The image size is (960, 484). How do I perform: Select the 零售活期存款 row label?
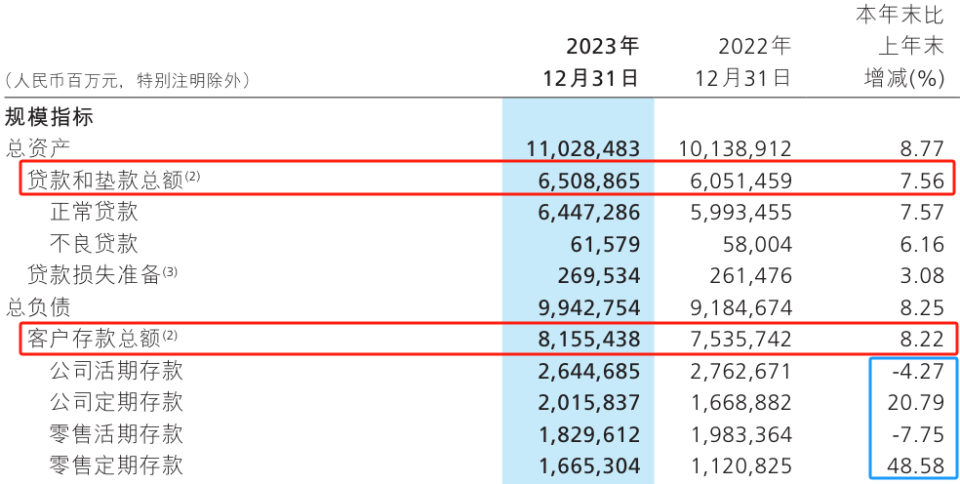[116, 434]
